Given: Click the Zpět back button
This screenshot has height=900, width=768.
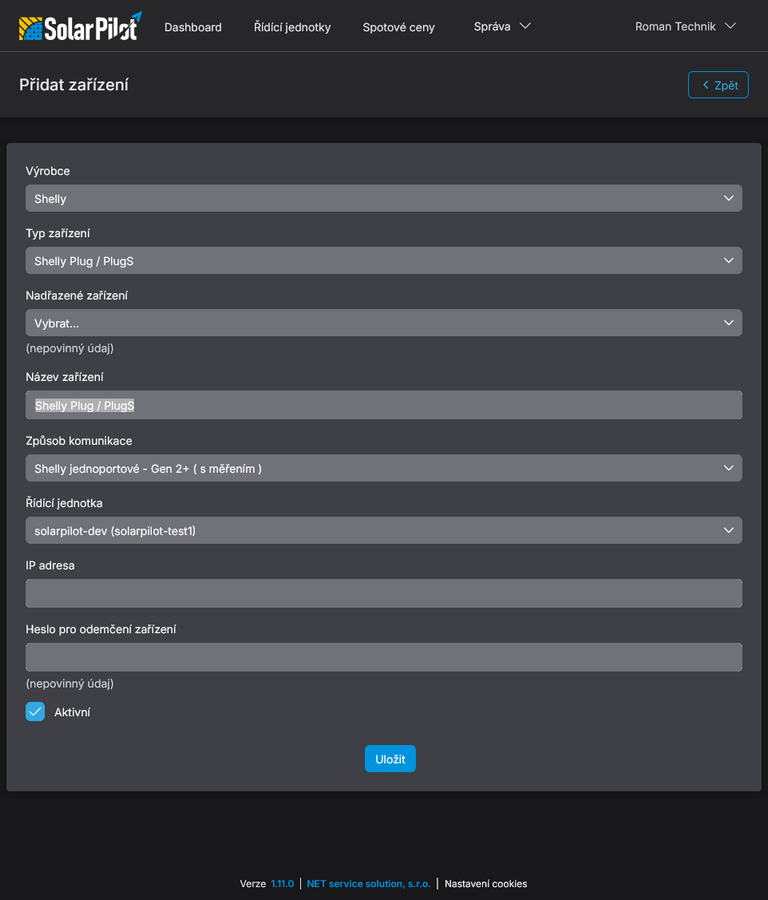Looking at the screenshot, I should click(718, 85).
